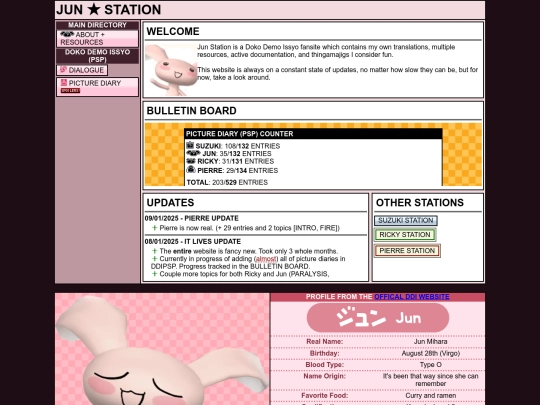Click the Pierre icon in the diary counter

click(191, 169)
